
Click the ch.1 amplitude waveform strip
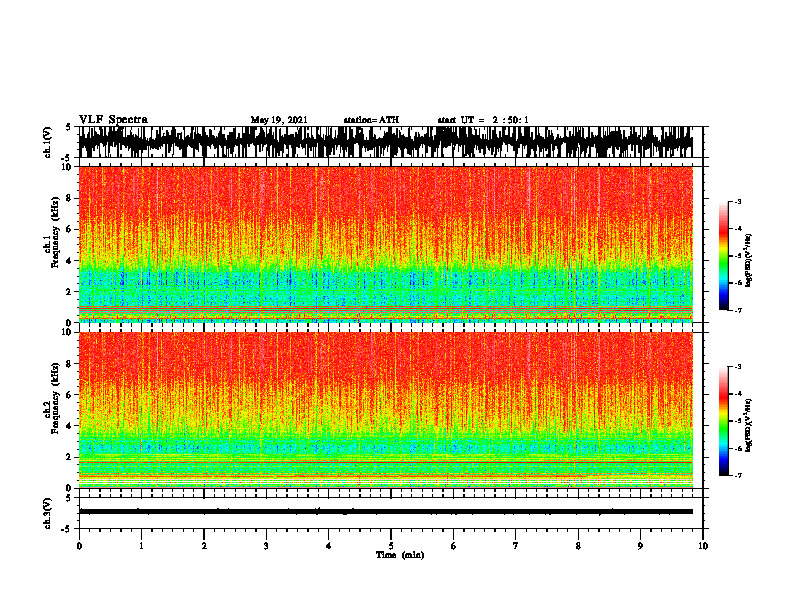point(385,142)
